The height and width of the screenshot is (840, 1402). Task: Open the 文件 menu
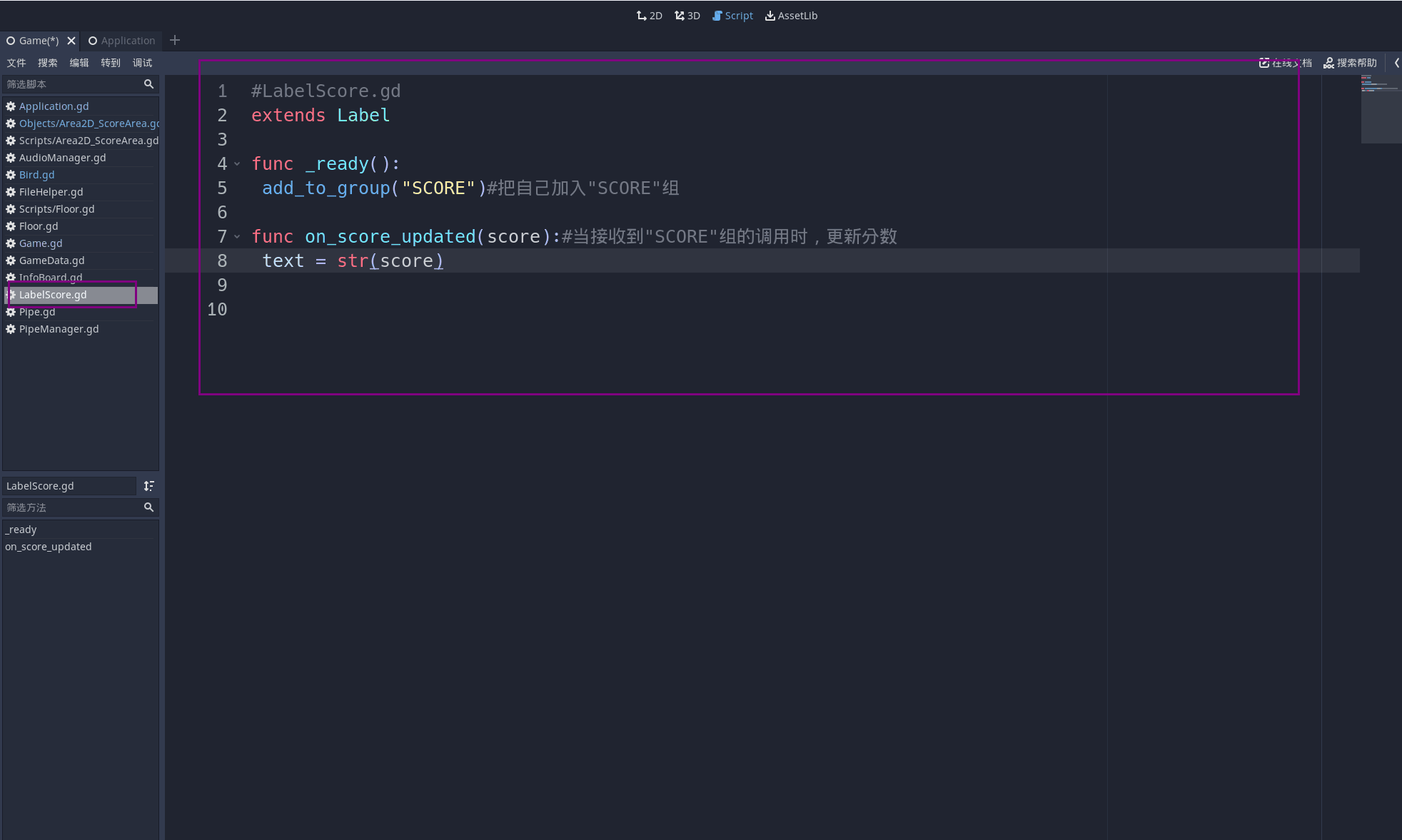coord(16,63)
